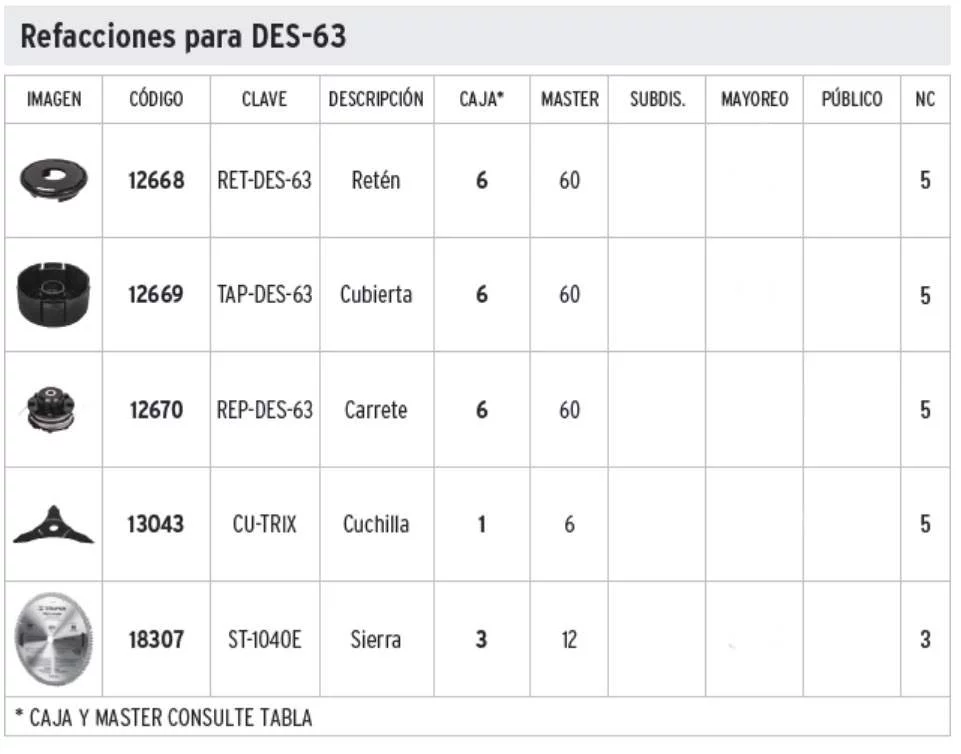Click the CÓDIGO column header
961x754 pixels.
pyautogui.click(x=156, y=99)
